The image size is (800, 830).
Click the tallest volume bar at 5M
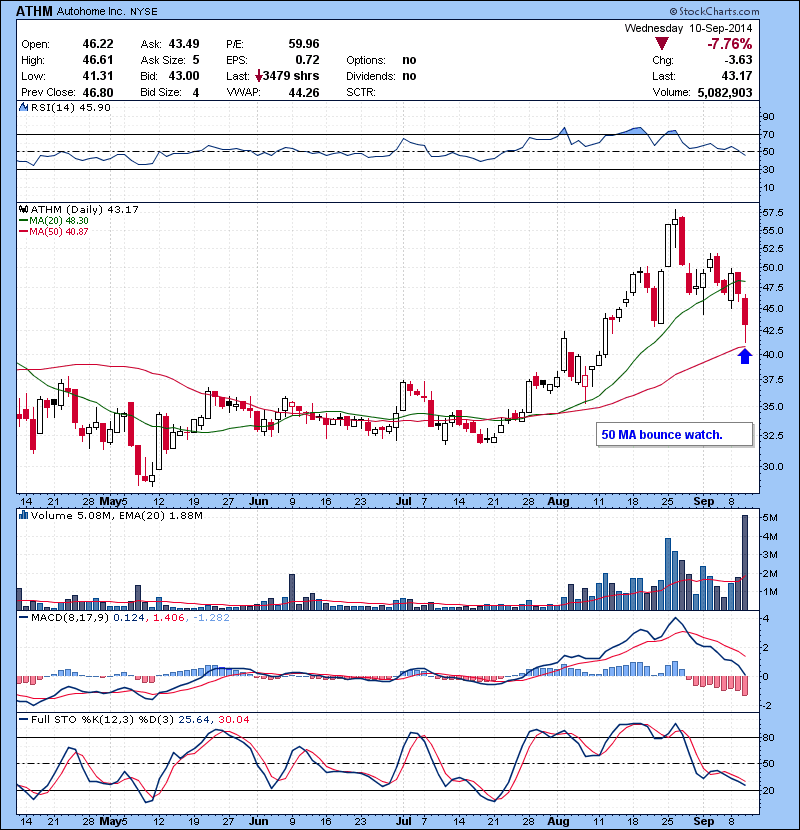[x=745, y=563]
